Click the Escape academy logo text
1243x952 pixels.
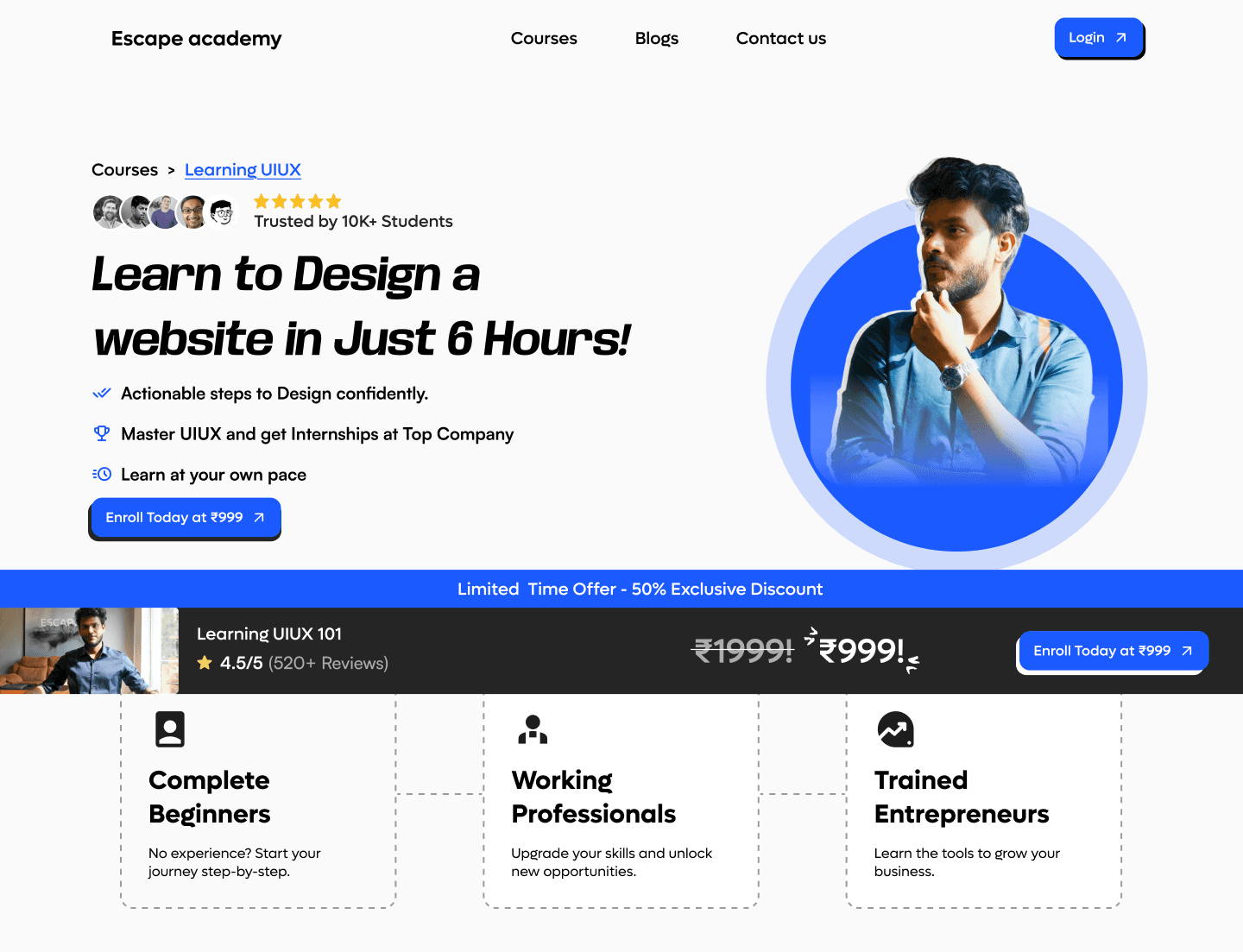197,39
